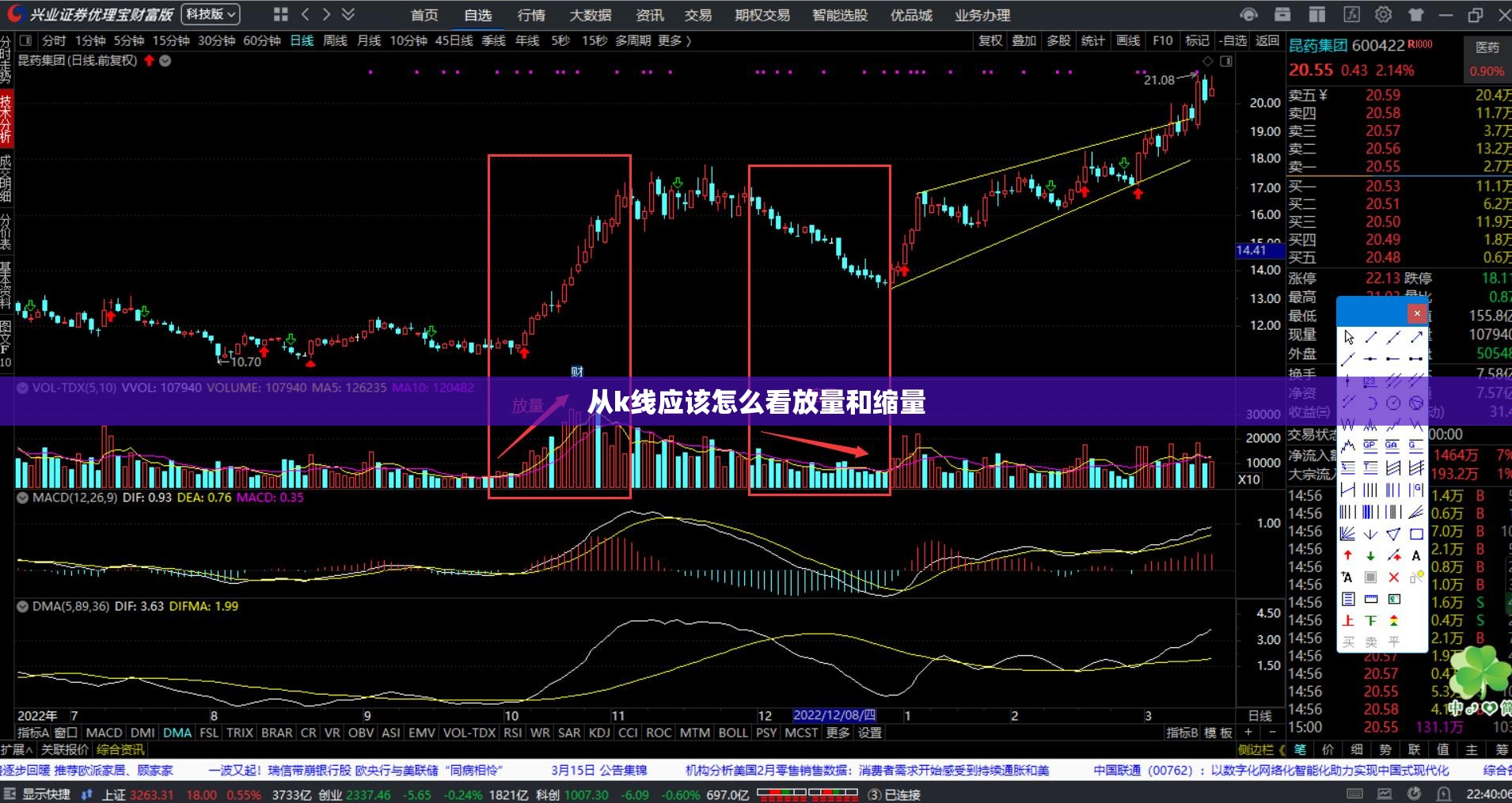1512x803 pixels.
Task: Toggle VOL-TDX indicator settings circle
Action: pos(23,388)
